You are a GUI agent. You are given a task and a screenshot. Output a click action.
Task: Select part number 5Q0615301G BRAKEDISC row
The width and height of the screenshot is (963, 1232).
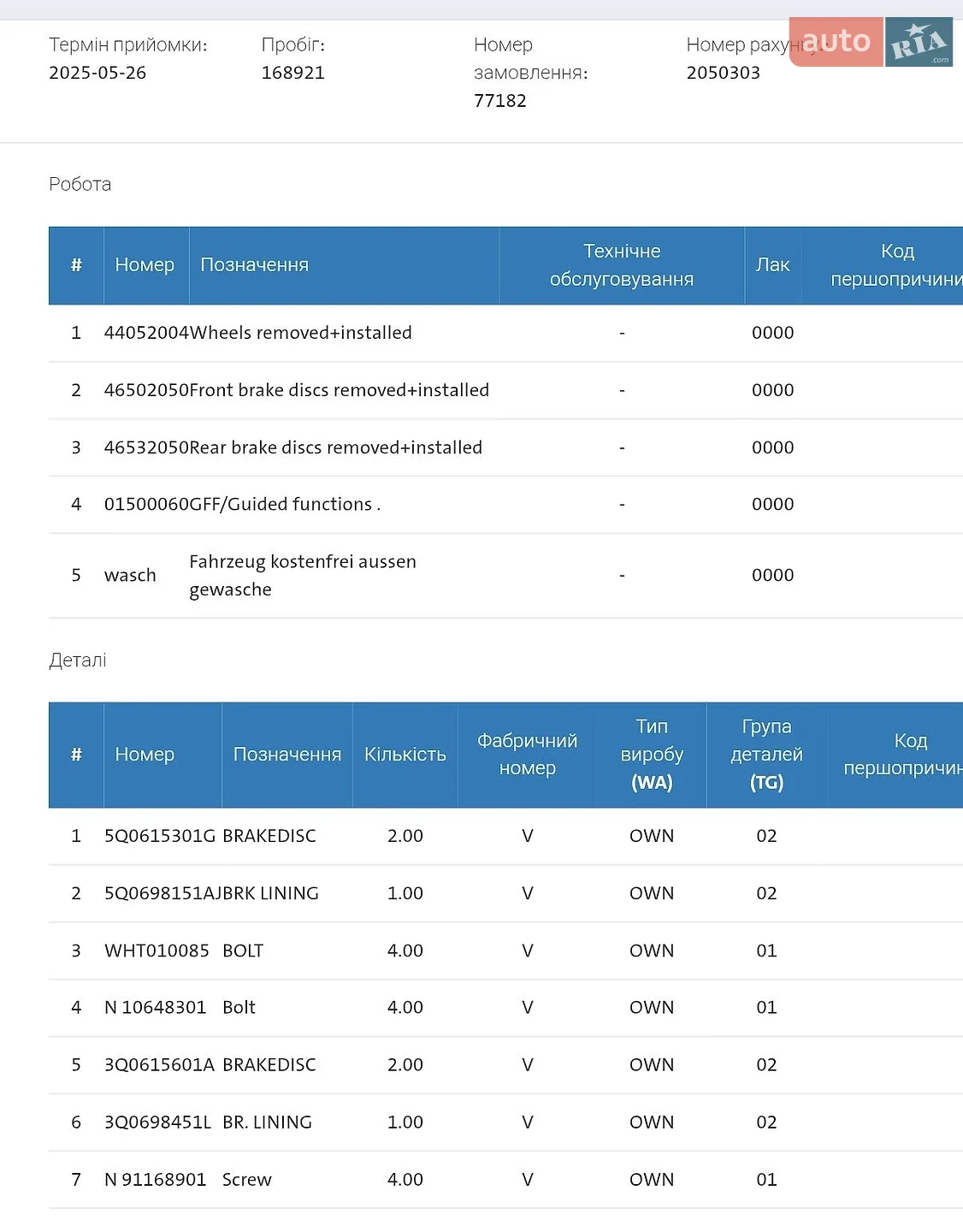click(505, 836)
